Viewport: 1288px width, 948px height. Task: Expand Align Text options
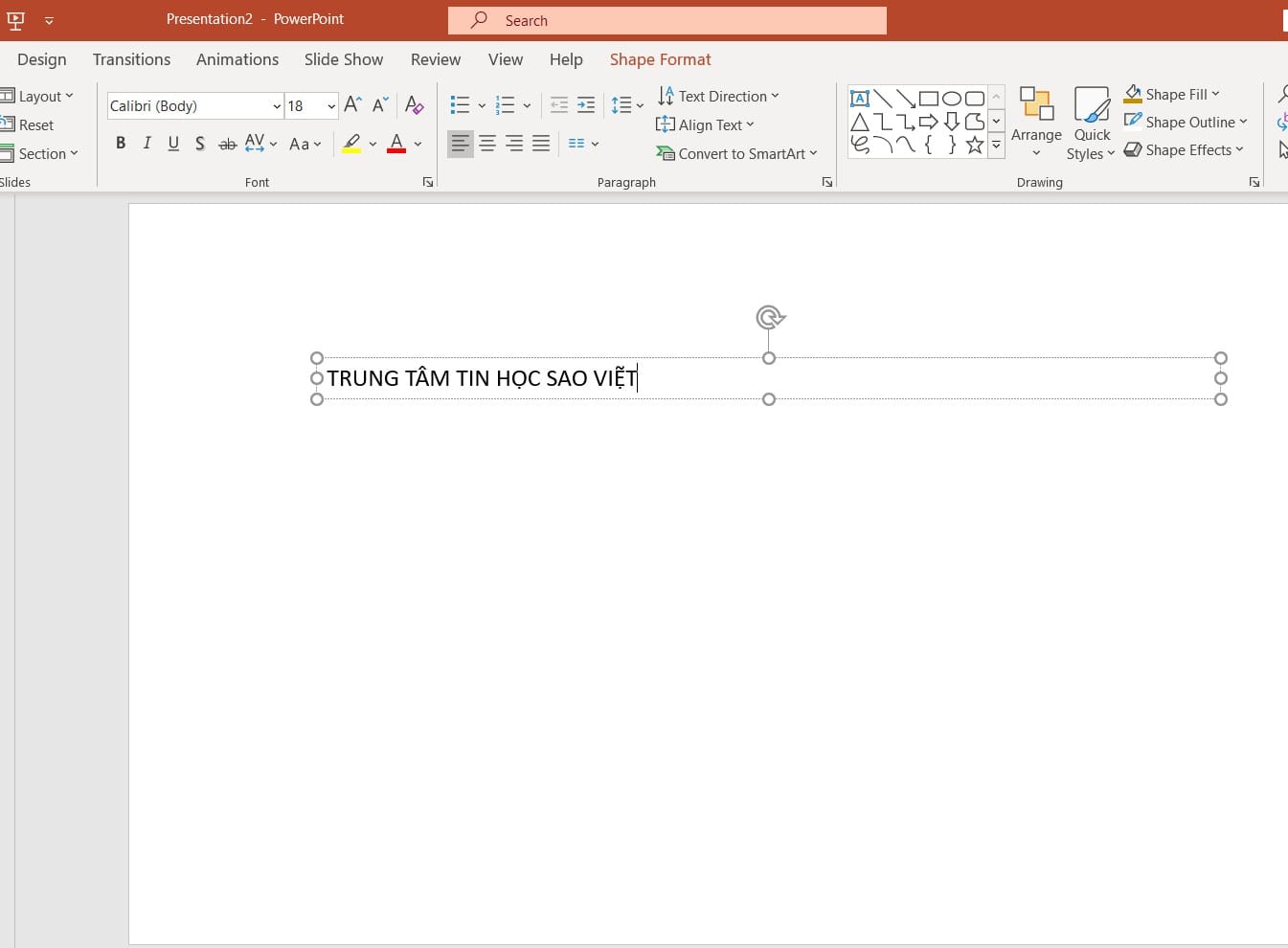click(706, 124)
